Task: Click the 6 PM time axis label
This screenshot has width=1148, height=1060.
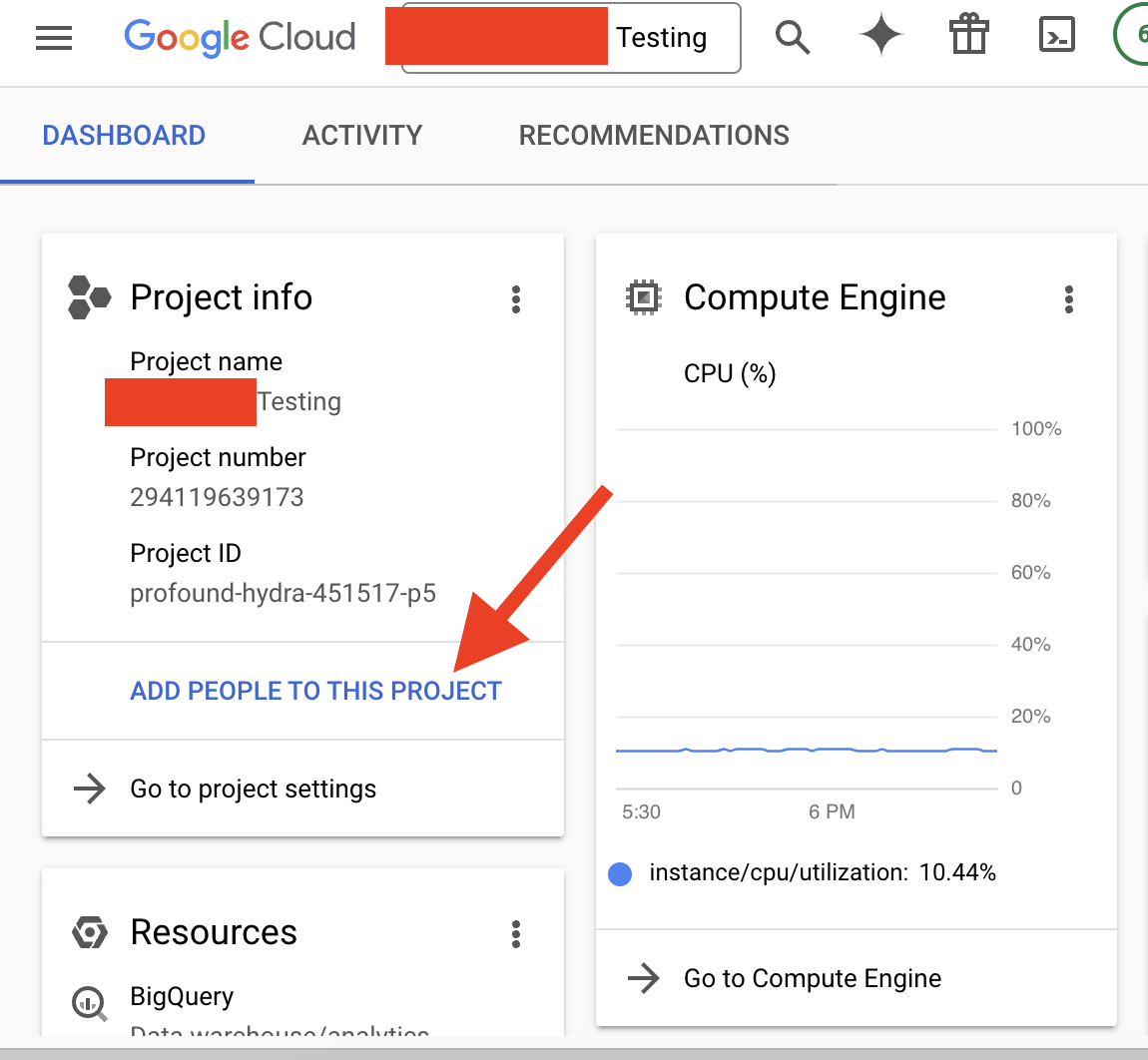Action: click(x=832, y=811)
